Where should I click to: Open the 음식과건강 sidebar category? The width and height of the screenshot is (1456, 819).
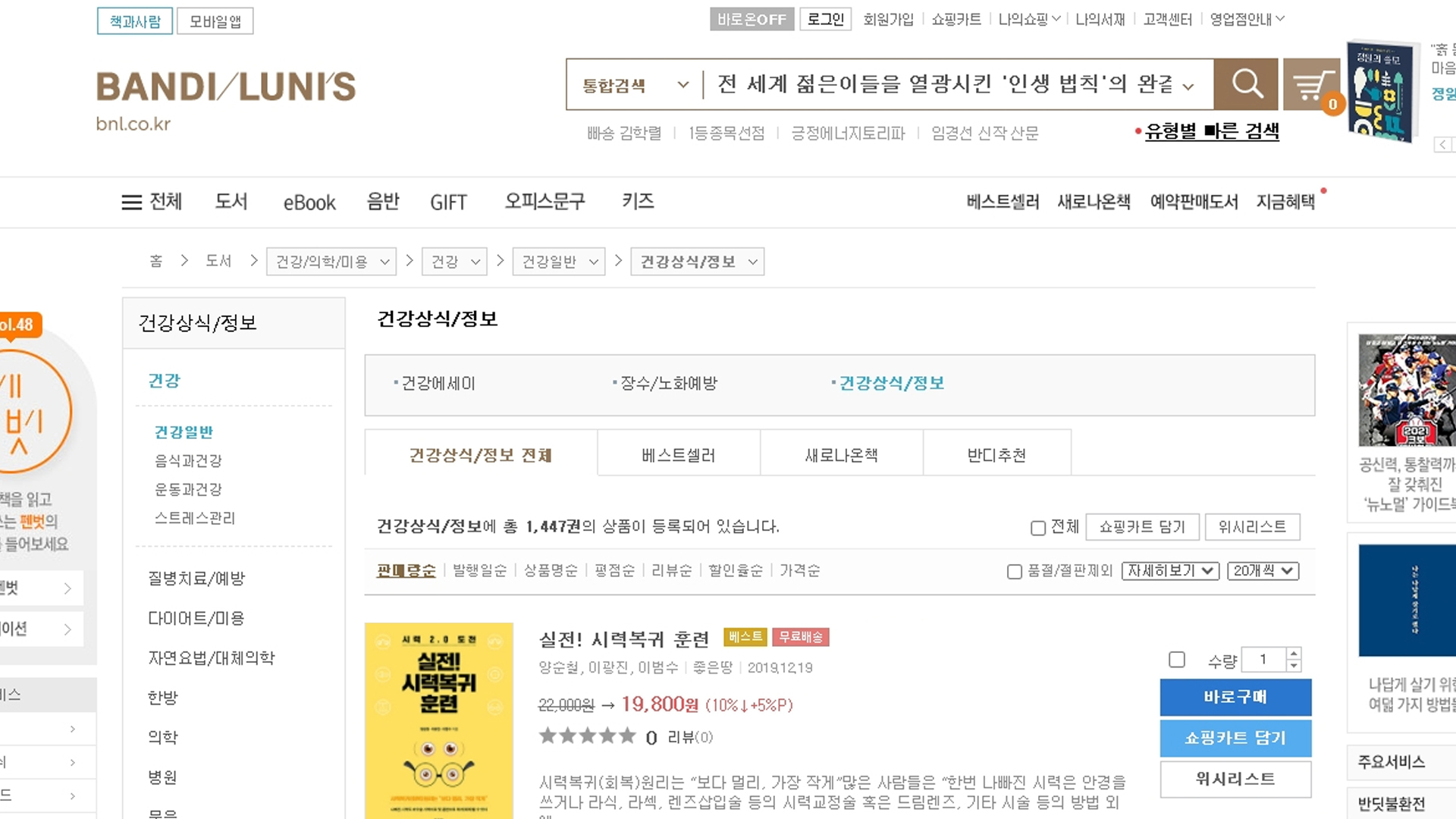(188, 461)
